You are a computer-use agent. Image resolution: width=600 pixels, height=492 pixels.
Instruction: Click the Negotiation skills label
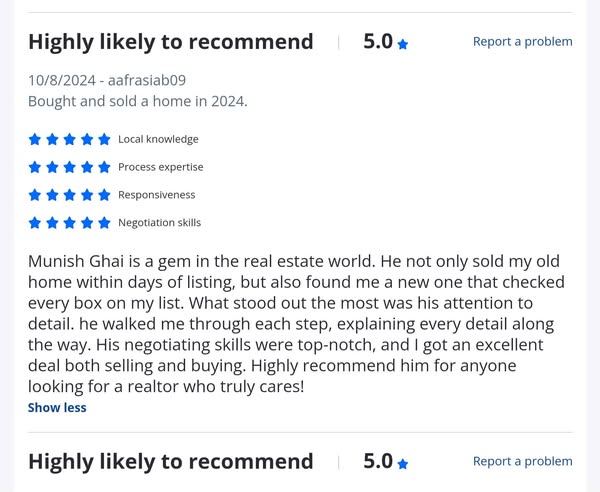click(x=159, y=223)
